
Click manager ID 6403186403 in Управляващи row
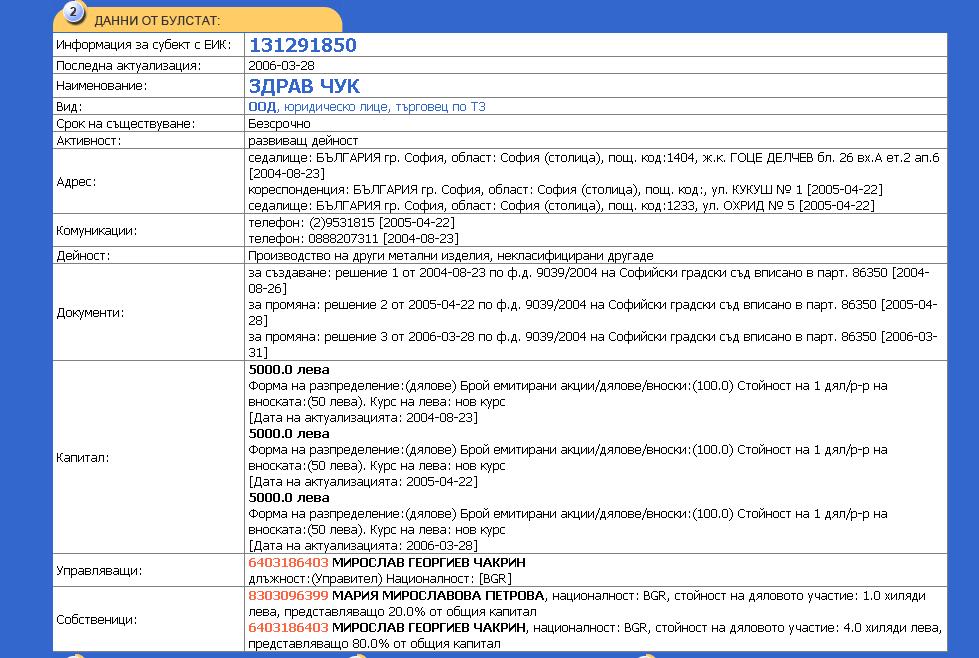(x=288, y=562)
